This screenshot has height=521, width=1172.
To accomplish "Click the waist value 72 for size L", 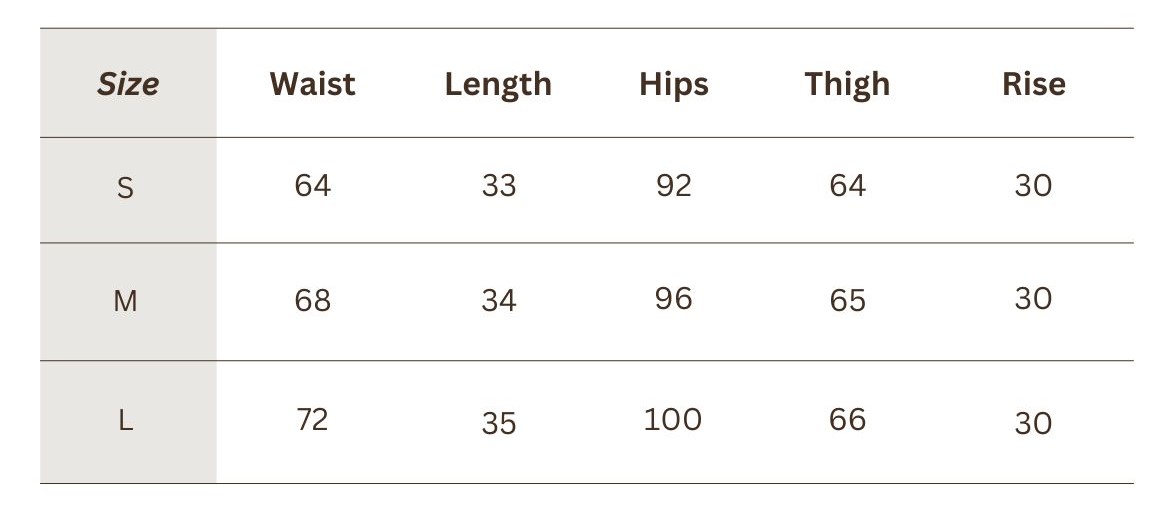I will point(312,419).
